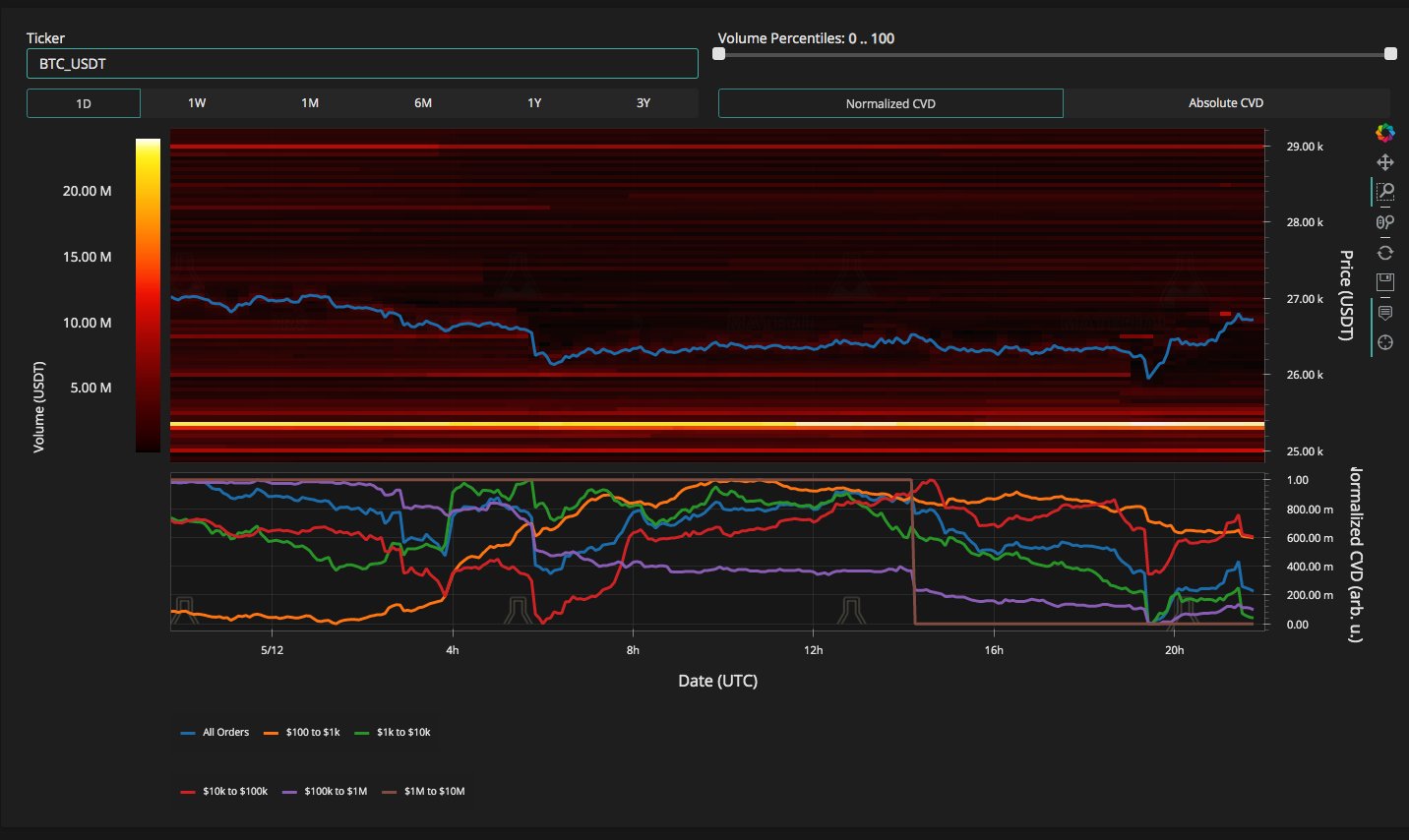Toggle the $100 to $1k legend series
This screenshot has width=1409, height=840.
(302, 732)
